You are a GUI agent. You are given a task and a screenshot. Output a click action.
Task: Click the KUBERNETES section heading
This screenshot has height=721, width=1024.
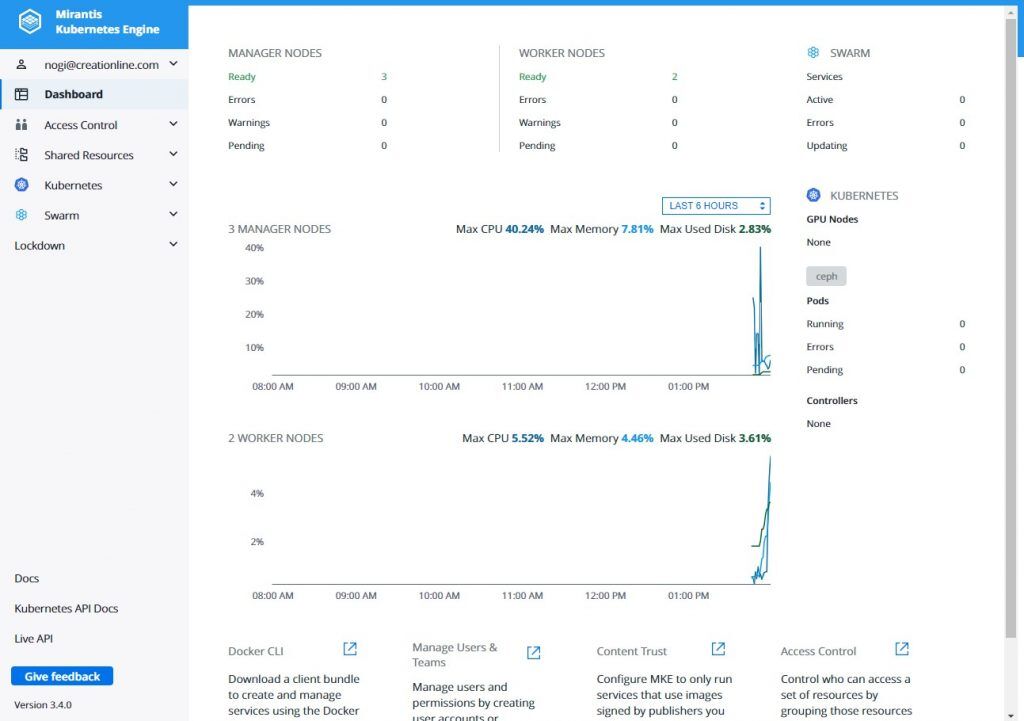[864, 195]
